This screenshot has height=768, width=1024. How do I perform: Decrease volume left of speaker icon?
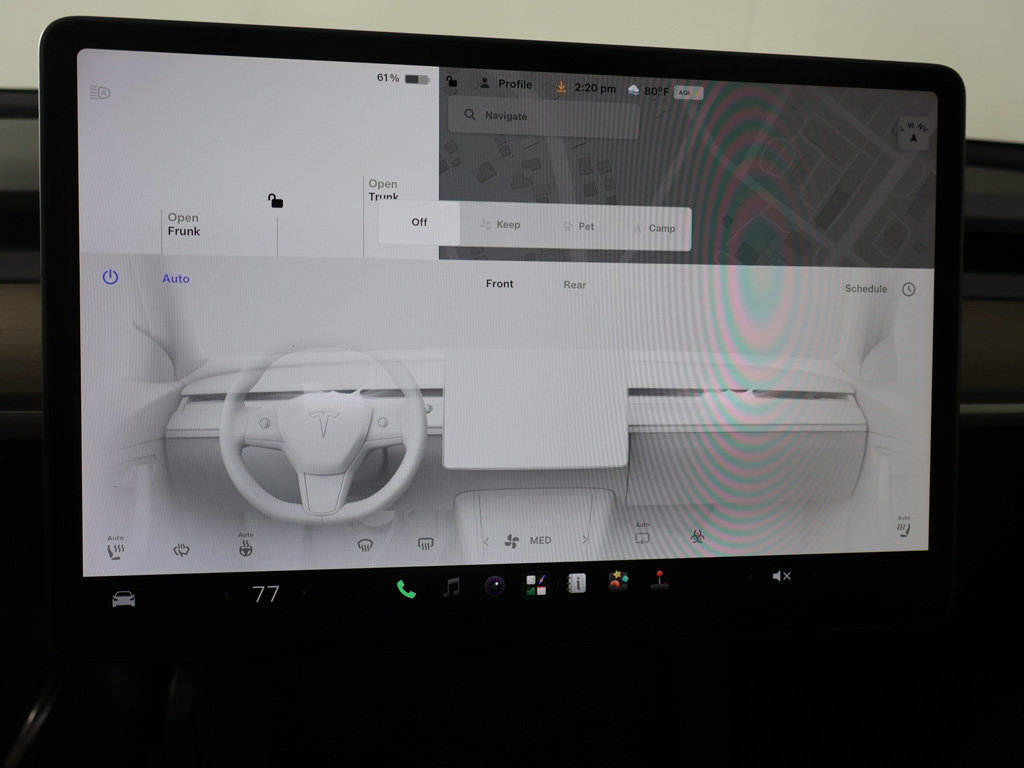click(x=750, y=577)
